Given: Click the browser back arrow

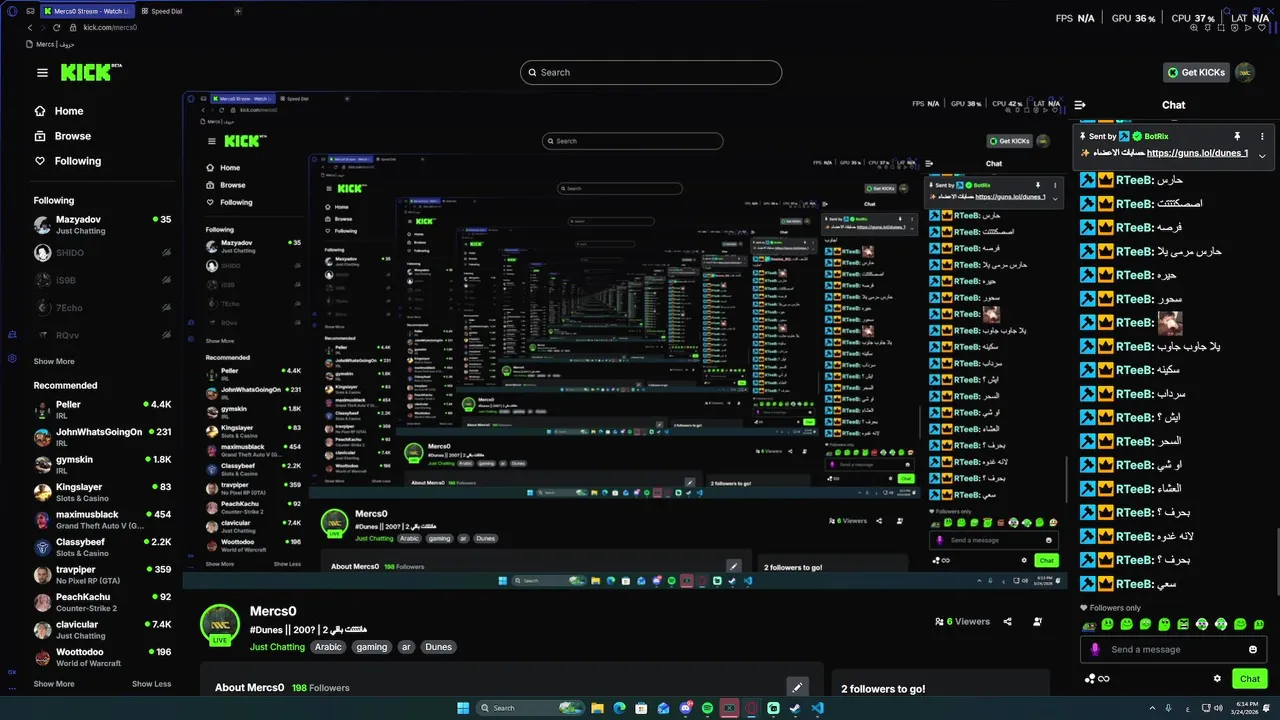Looking at the screenshot, I should [x=30, y=27].
